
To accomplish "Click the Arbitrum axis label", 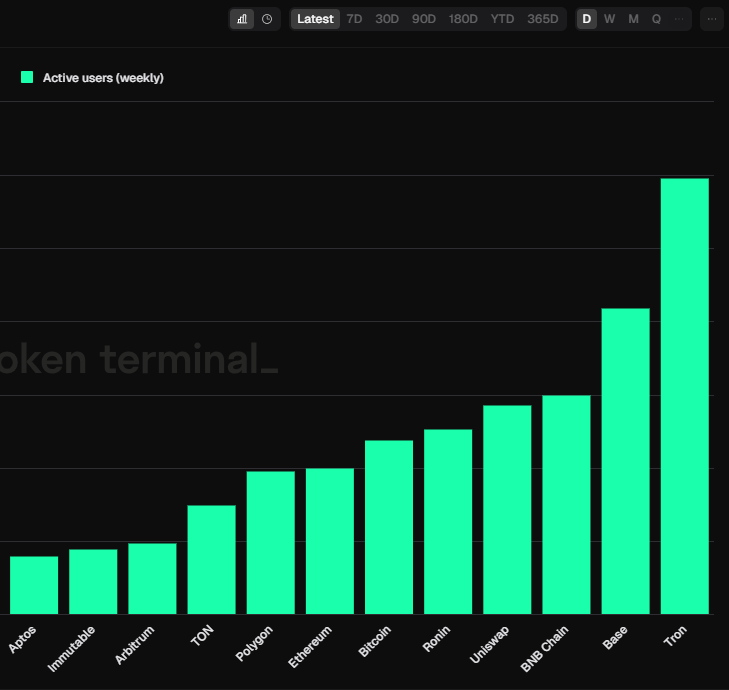I will pyautogui.click(x=134, y=645).
